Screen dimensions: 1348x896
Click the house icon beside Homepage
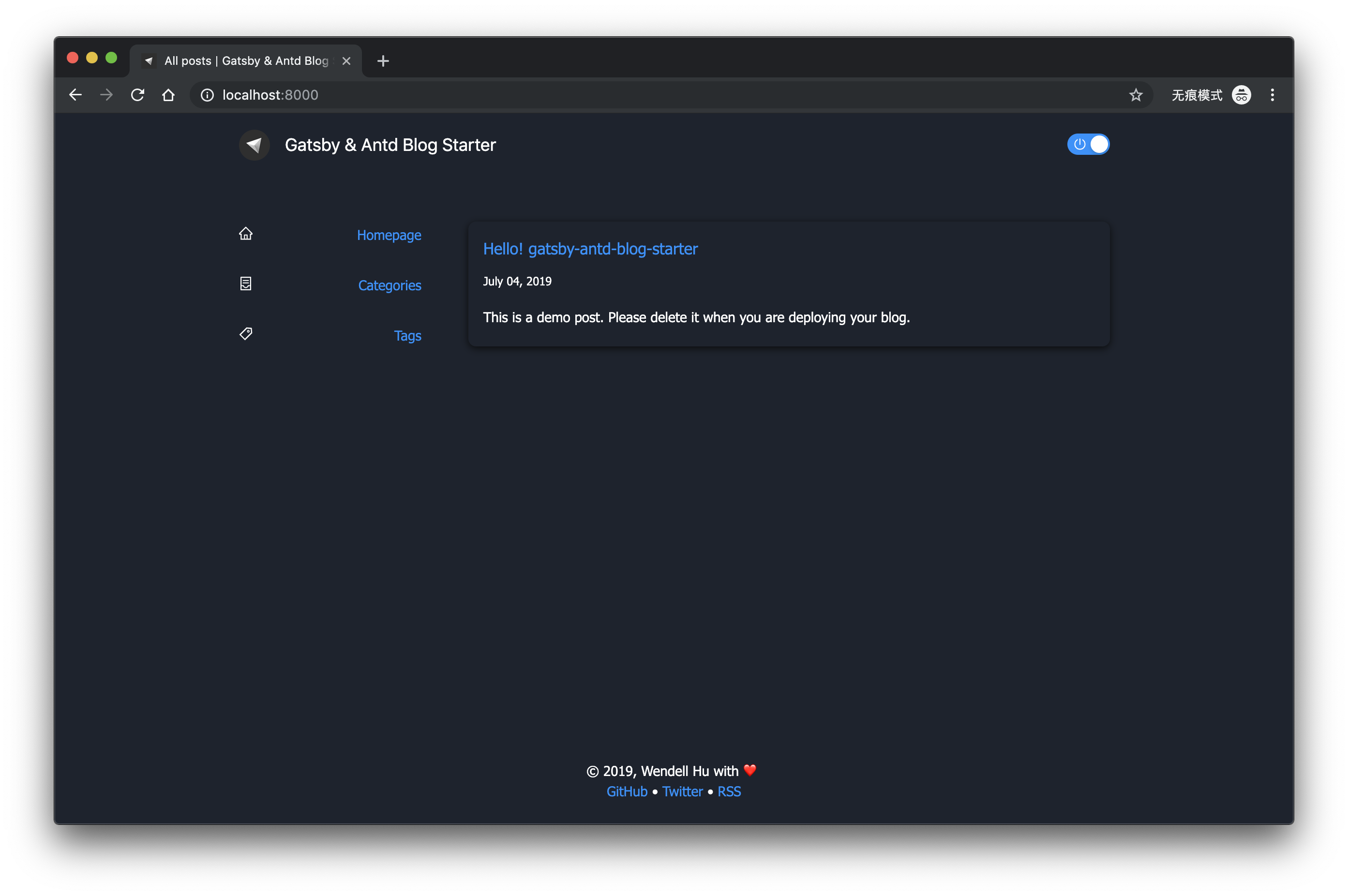point(246,234)
